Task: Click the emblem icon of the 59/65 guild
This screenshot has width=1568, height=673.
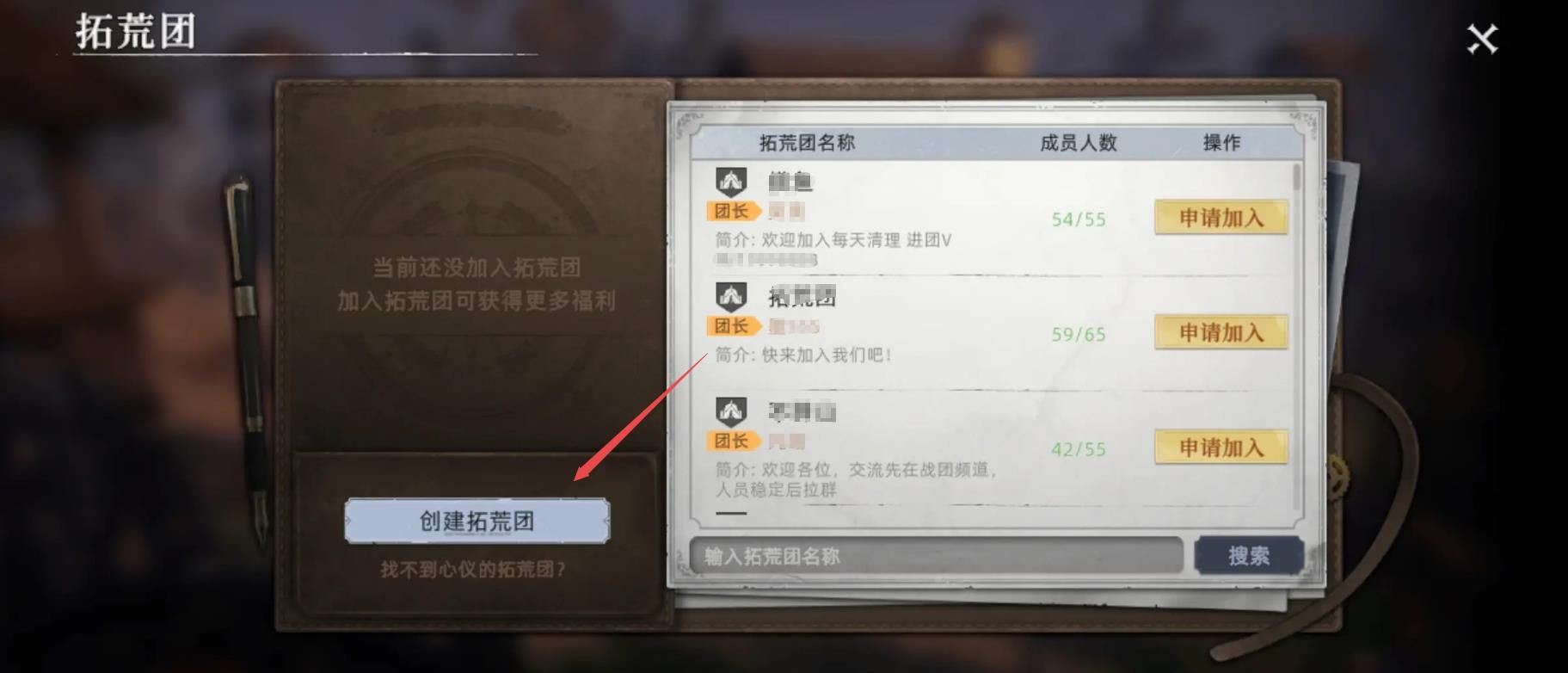Action: click(731, 297)
